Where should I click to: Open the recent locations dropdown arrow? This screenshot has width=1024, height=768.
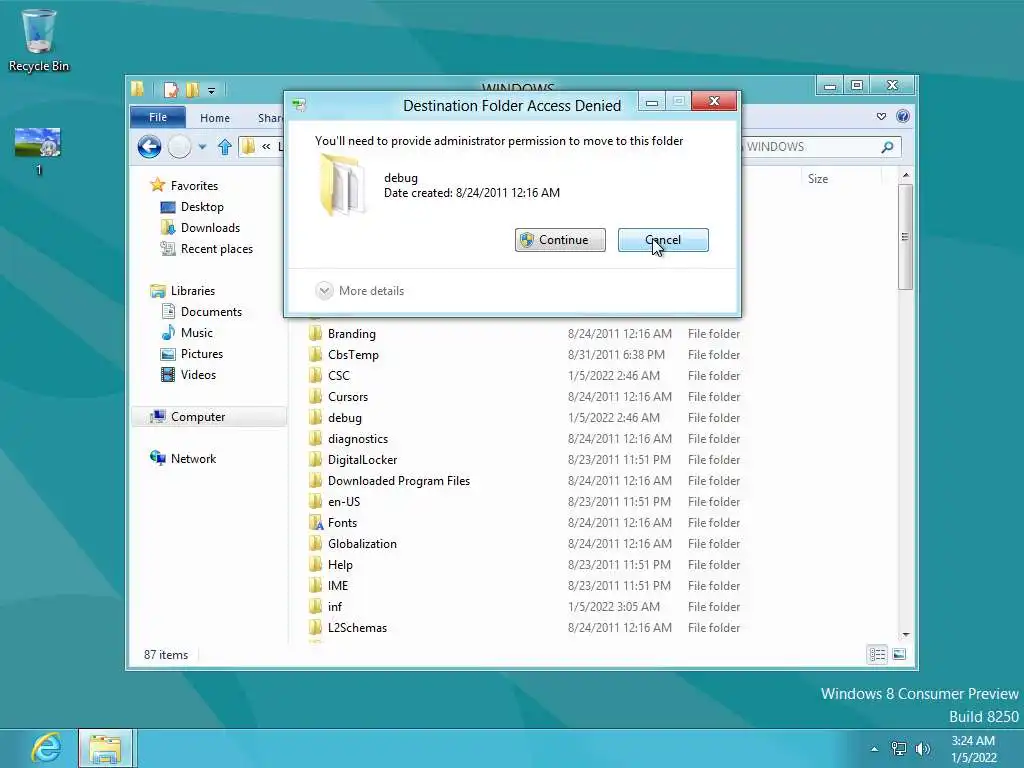[202, 147]
